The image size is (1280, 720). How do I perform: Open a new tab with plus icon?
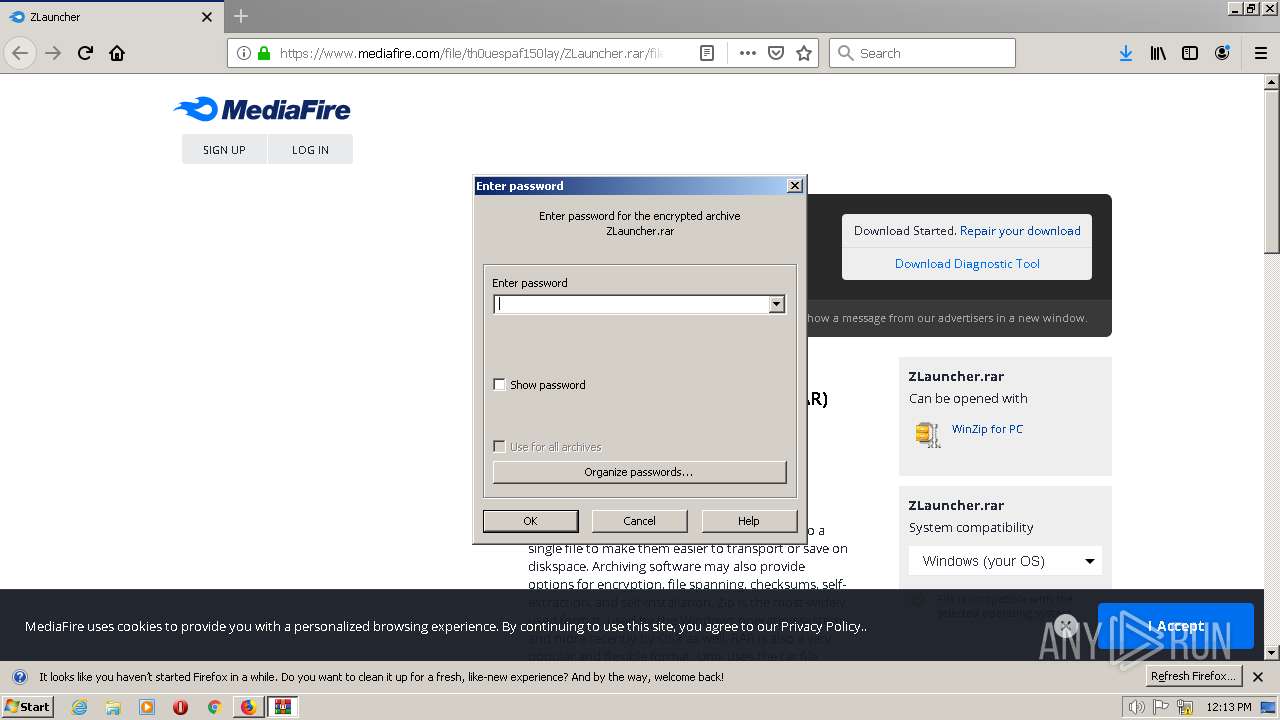(241, 16)
